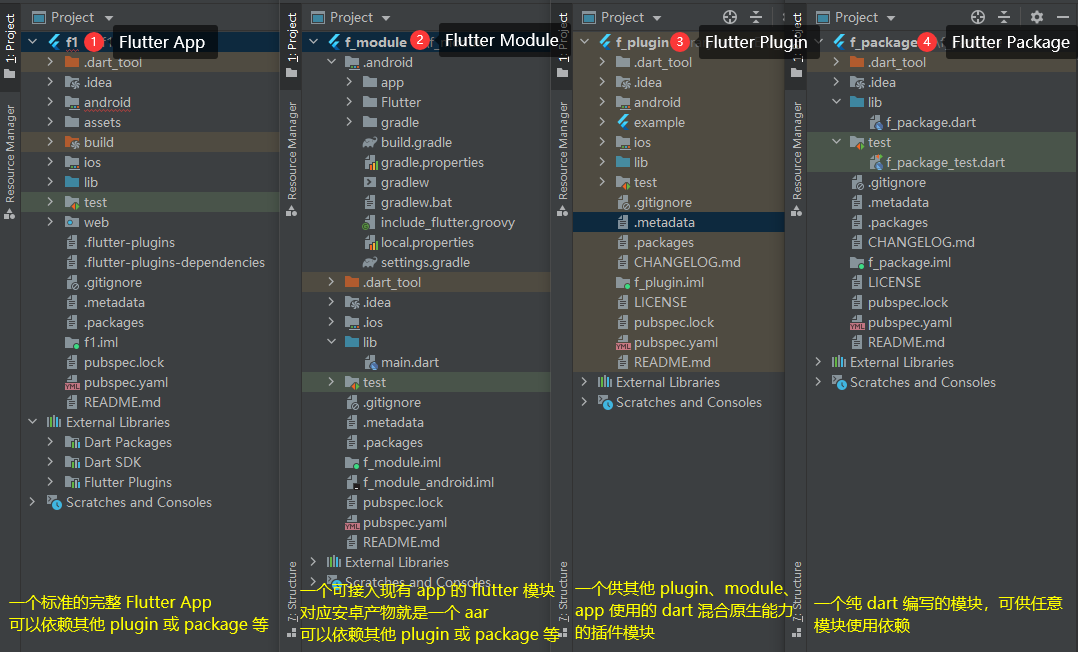Open the gear settings in f_package panel header
This screenshot has height=652, width=1078.
pos(1037,17)
